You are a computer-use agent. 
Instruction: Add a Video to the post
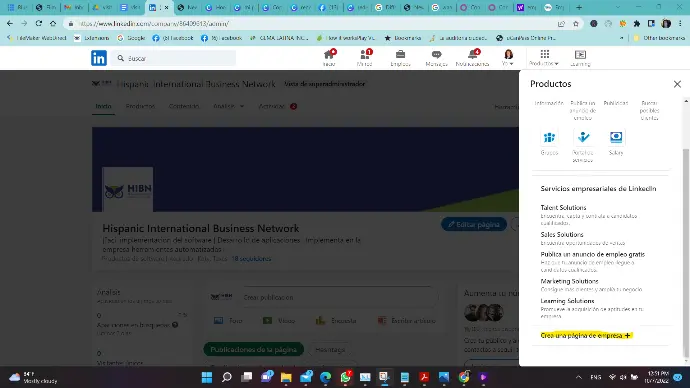pyautogui.click(x=279, y=321)
